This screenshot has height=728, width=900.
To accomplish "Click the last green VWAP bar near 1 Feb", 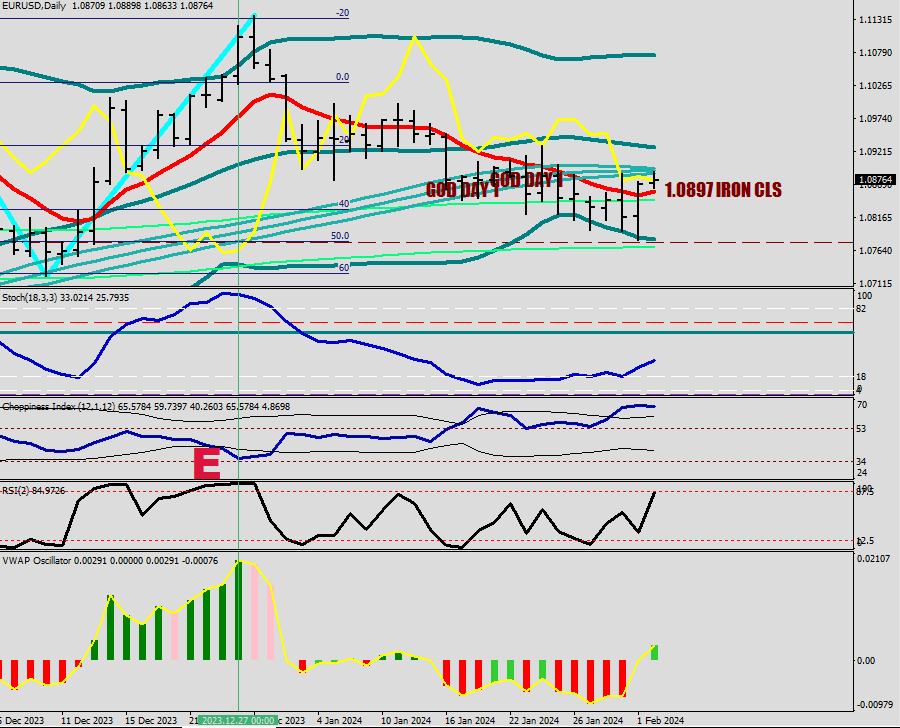I will tap(655, 652).
